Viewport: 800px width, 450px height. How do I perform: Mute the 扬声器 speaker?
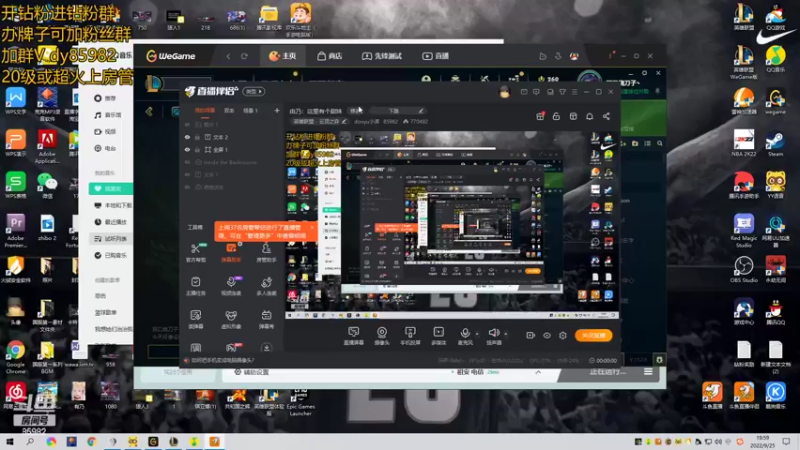(x=493, y=336)
